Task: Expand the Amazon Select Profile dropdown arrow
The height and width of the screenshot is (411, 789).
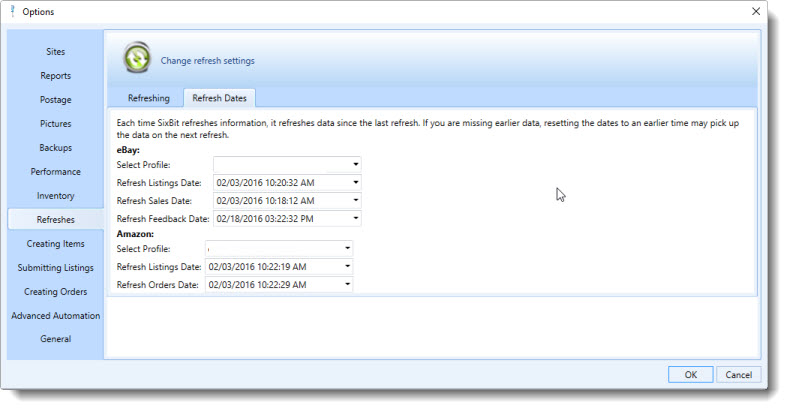Action: (347, 249)
